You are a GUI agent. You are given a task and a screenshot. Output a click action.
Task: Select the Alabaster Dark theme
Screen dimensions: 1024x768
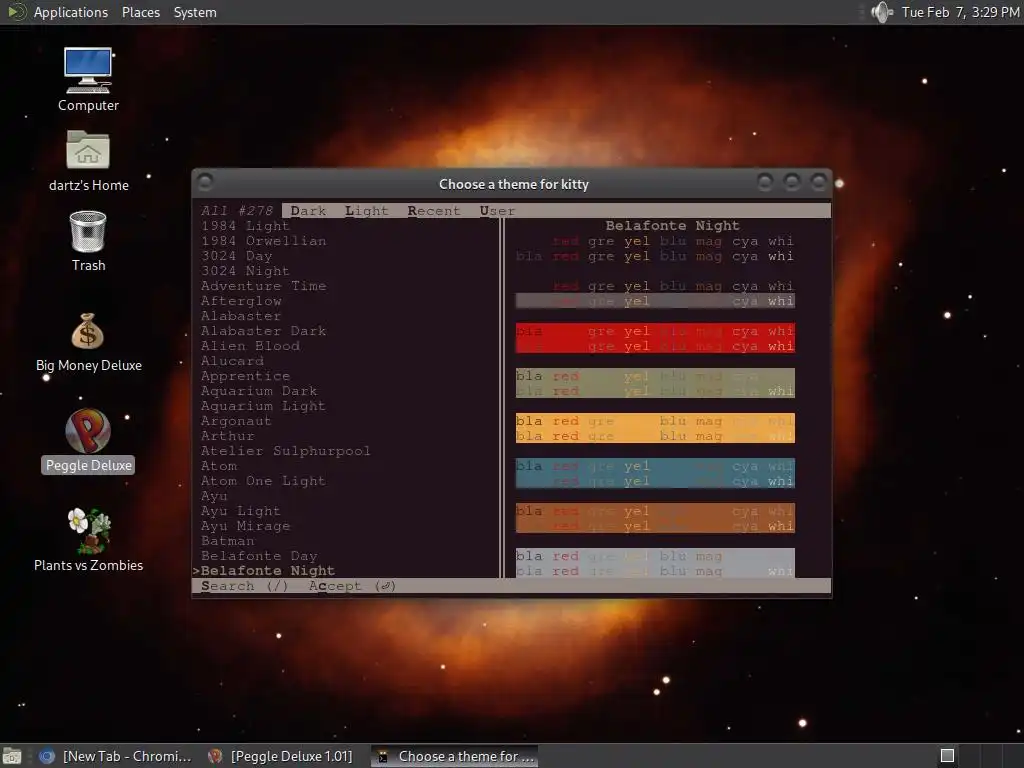point(263,331)
